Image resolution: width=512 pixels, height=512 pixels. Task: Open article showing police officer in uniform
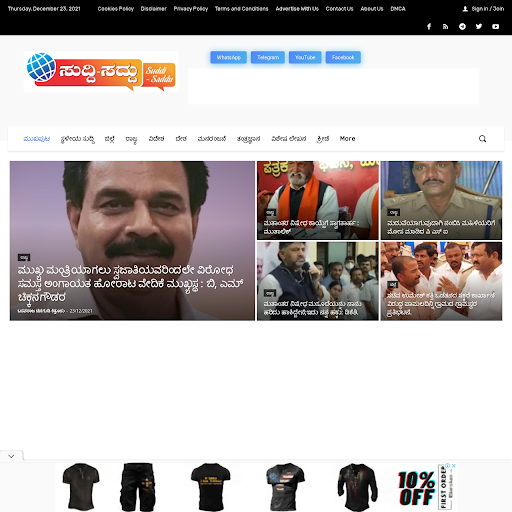(441, 200)
